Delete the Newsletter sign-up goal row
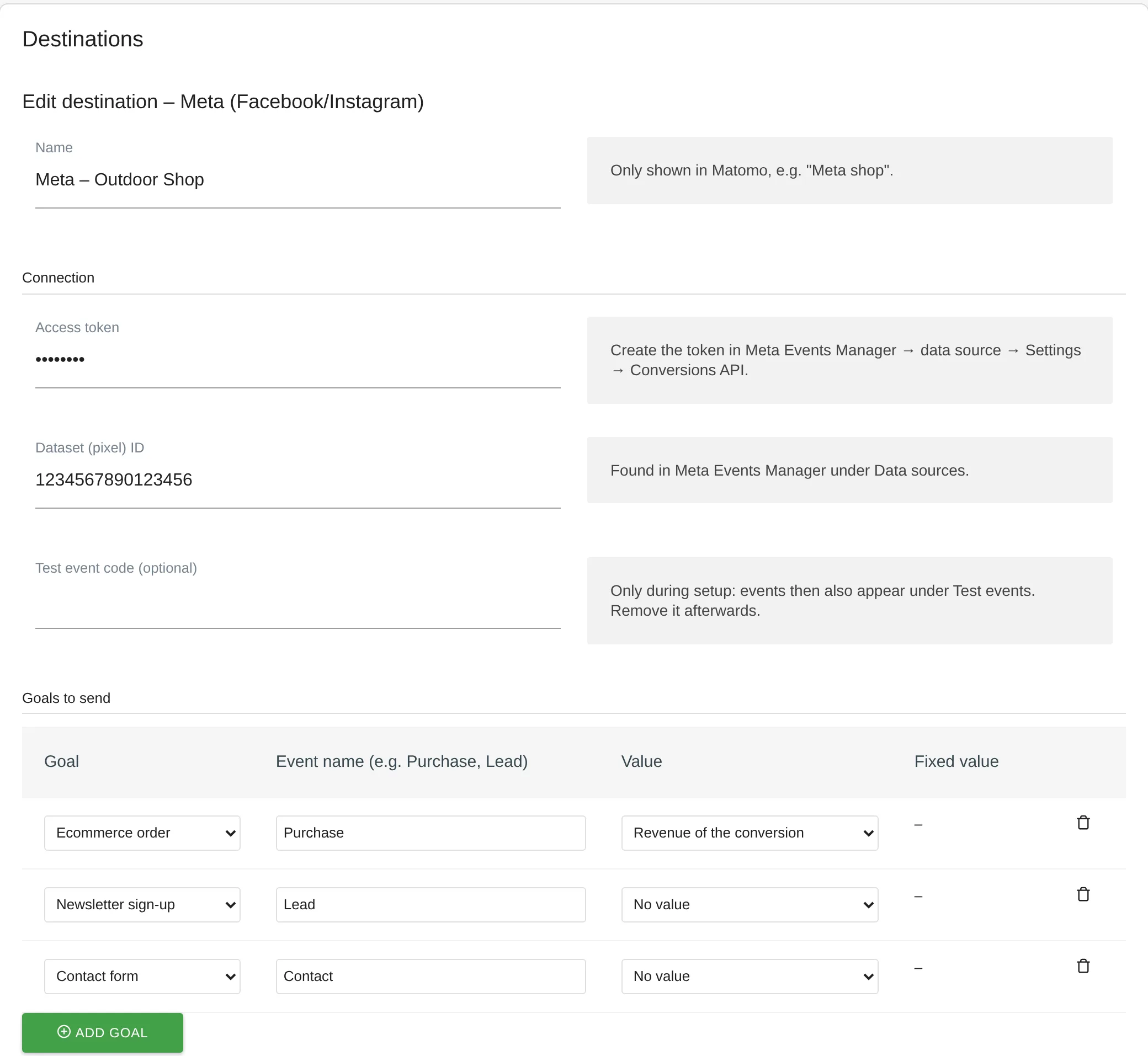The width and height of the screenshot is (1148, 1056). coord(1083,894)
